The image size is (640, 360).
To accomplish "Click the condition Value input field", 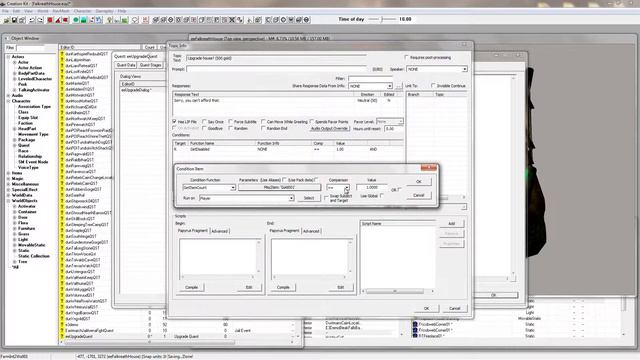I will tap(372, 187).
